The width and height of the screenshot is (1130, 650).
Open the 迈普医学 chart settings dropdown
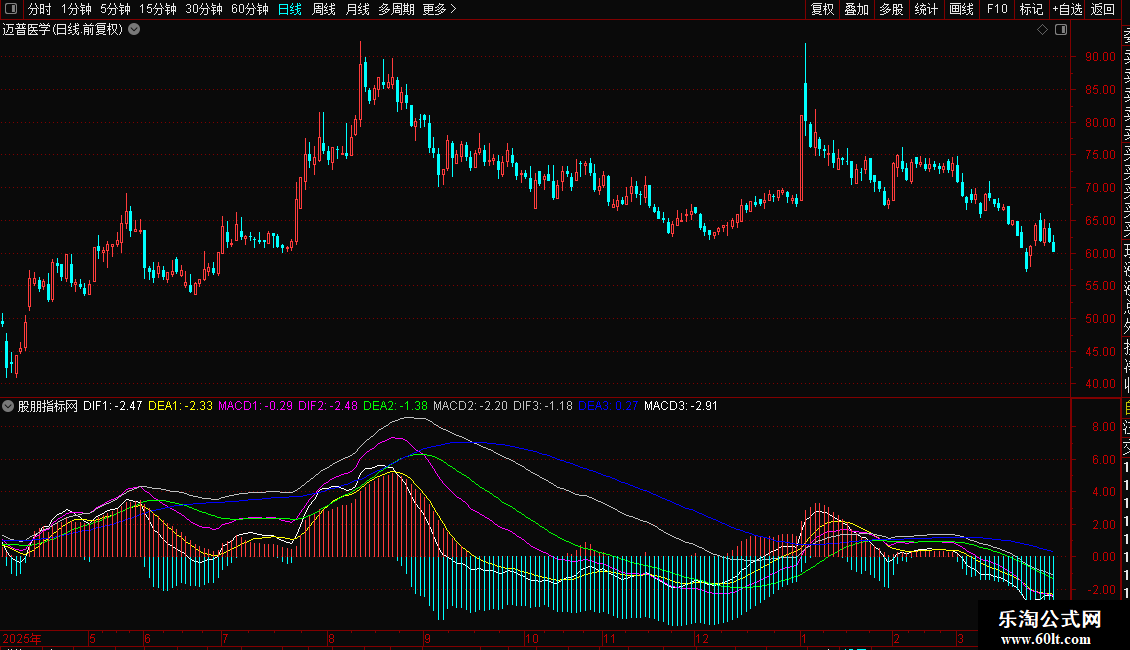coord(134,30)
